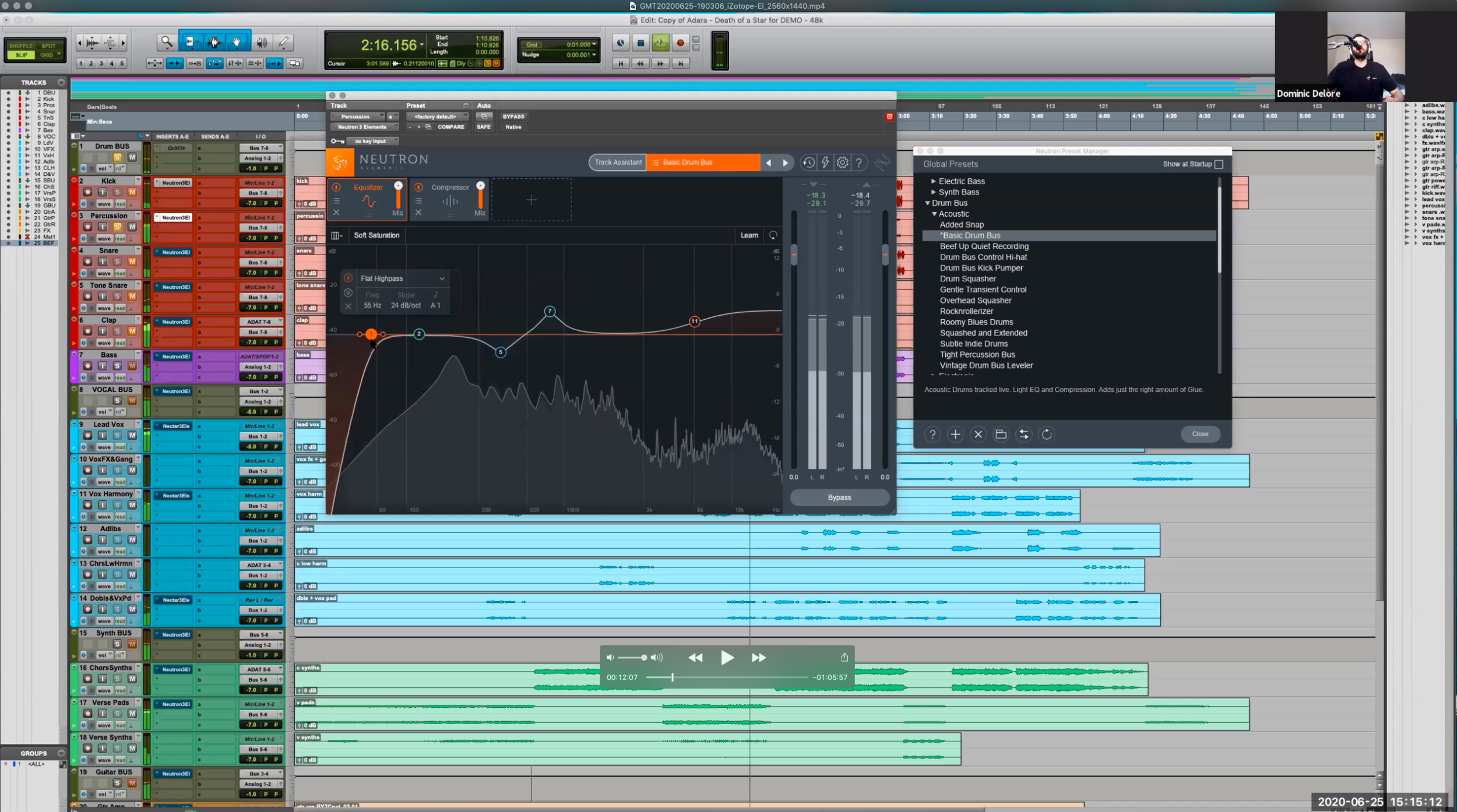The width and height of the screenshot is (1457, 812).
Task: Click the Pro Tools Play transport button
Action: pos(660,43)
